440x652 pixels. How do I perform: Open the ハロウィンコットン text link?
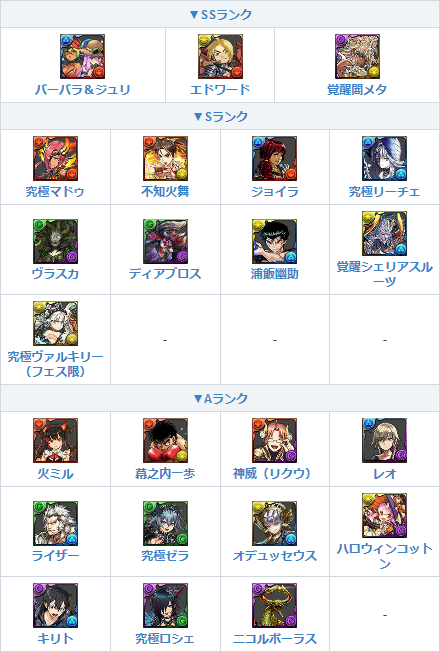[384, 556]
